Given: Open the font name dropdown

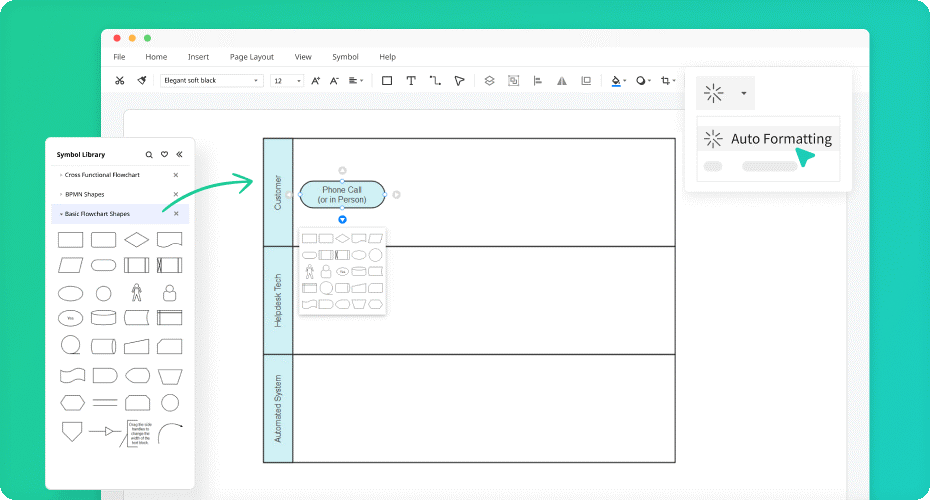Looking at the screenshot, I should click(211, 81).
